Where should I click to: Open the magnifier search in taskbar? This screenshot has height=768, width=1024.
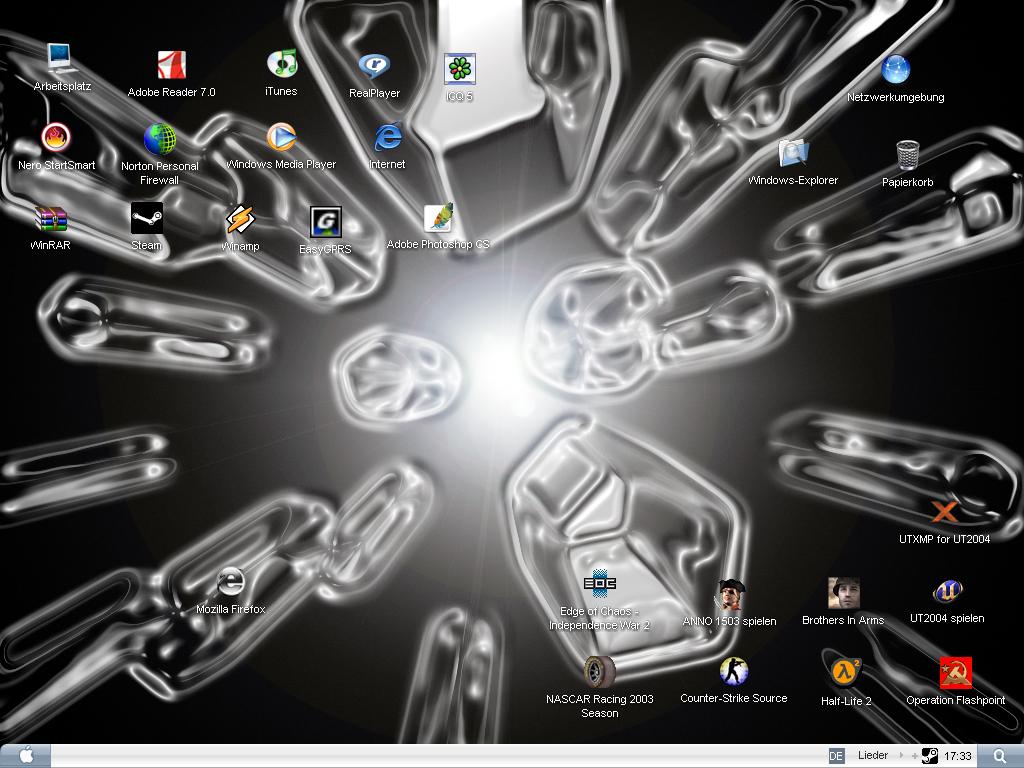pos(1000,756)
